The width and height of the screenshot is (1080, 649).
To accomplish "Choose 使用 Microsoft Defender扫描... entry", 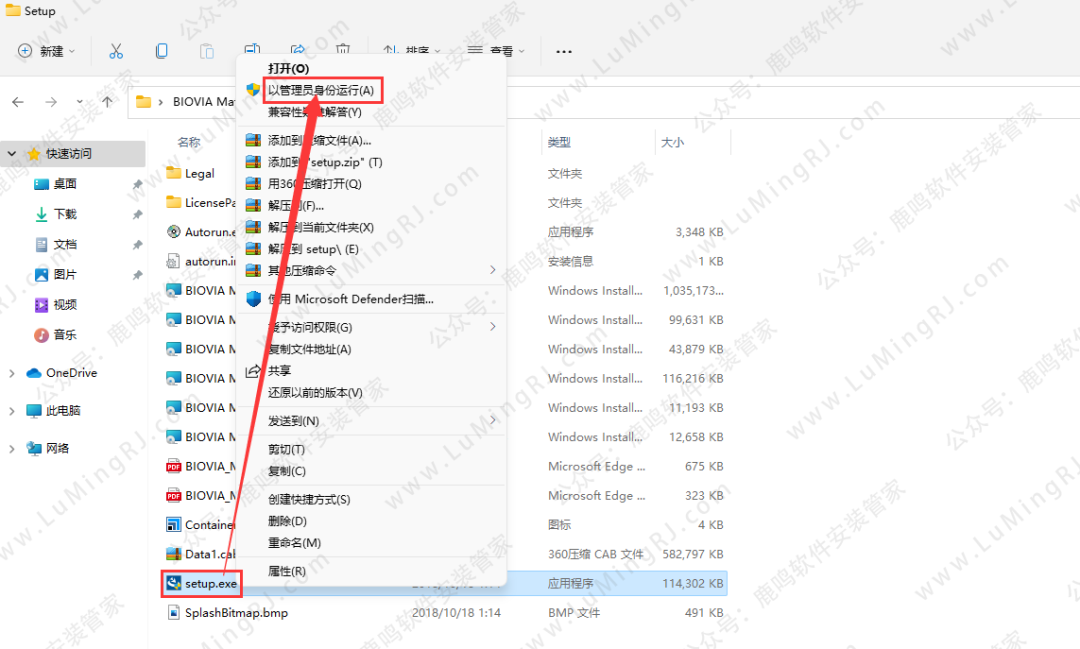I will pyautogui.click(x=351, y=299).
